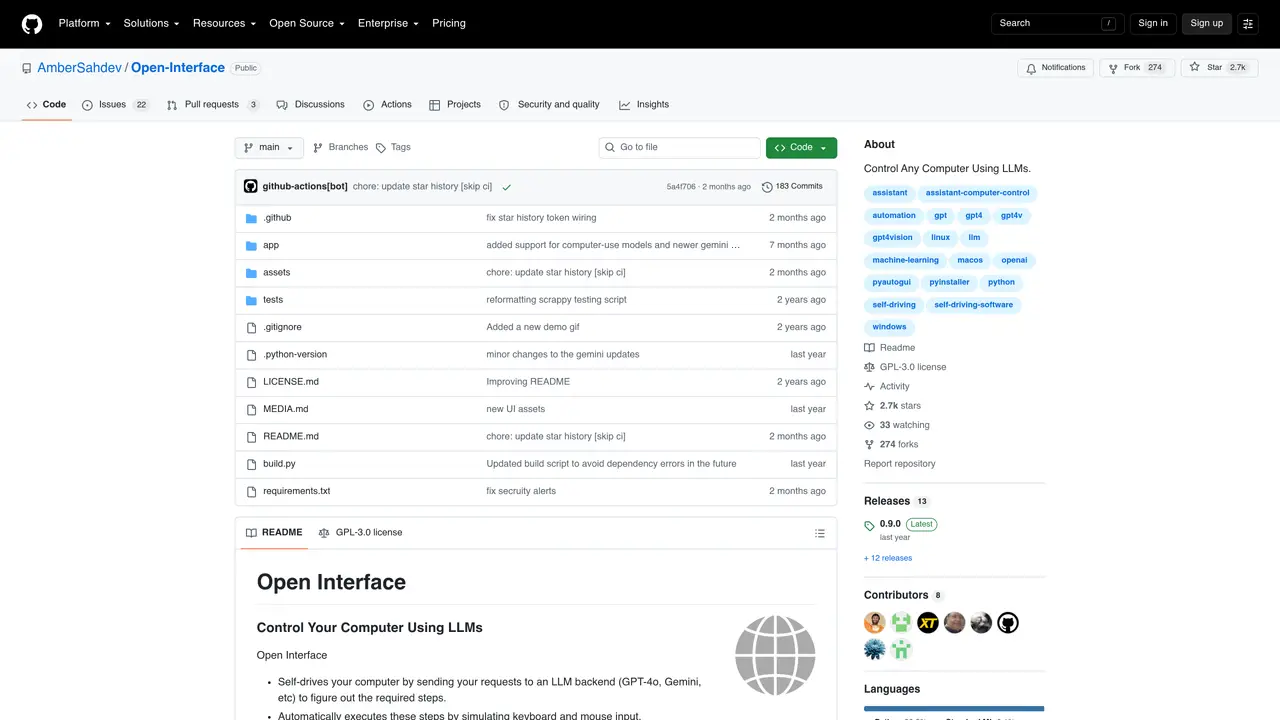
Task: Click the release tag icon next to 0.9.0
Action: click(x=869, y=525)
